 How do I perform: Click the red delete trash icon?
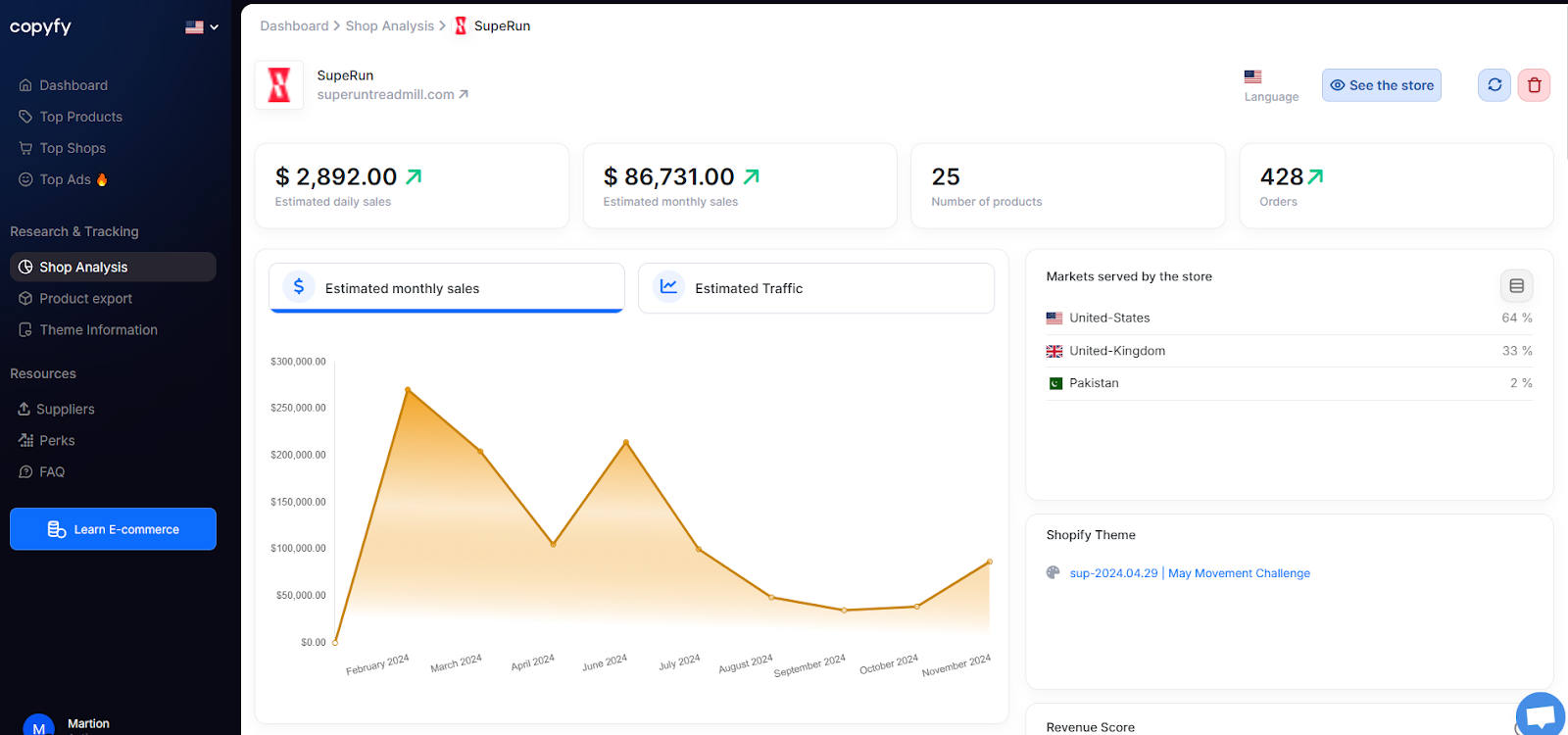coord(1534,85)
